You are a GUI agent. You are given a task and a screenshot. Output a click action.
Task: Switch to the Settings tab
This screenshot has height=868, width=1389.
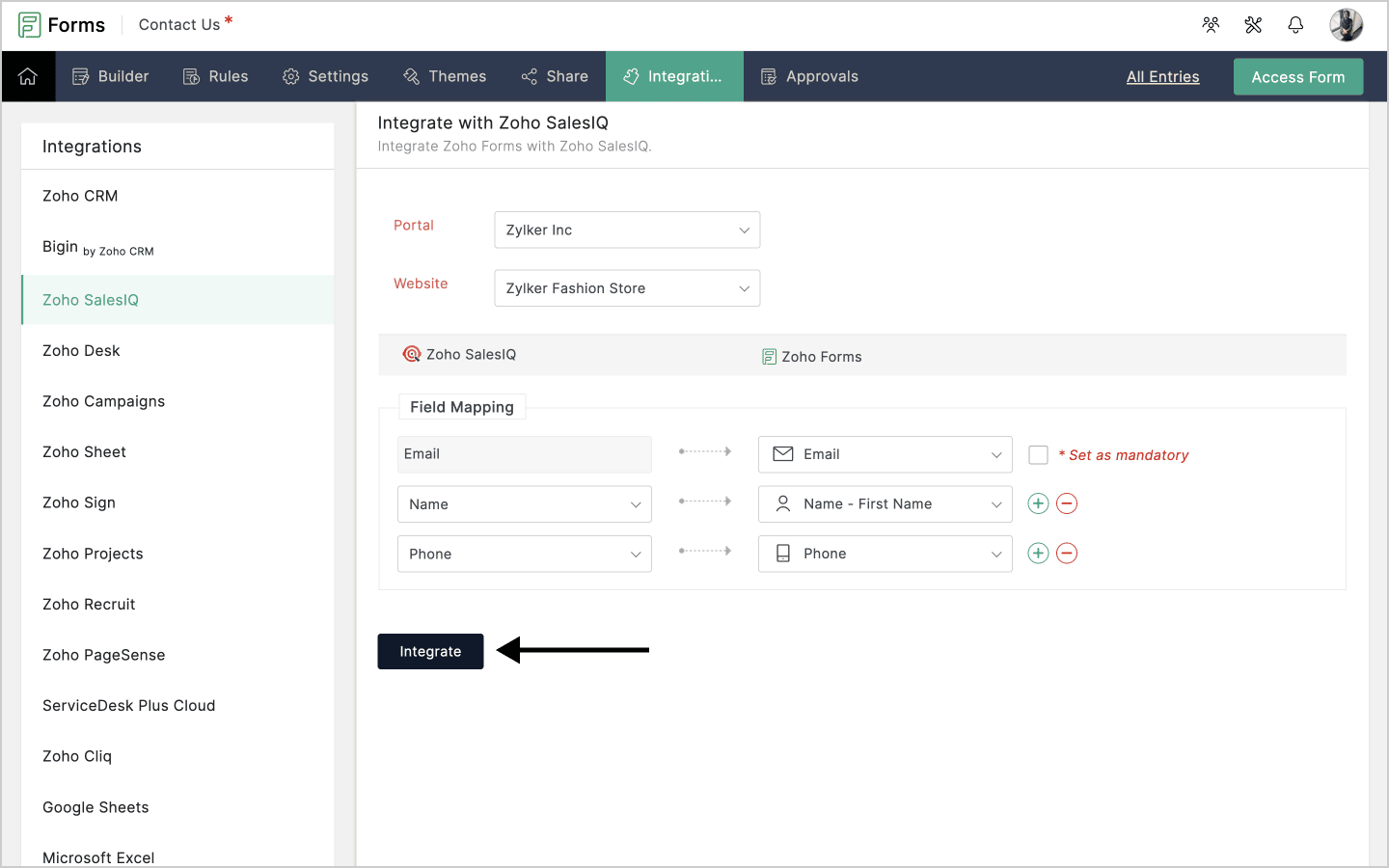click(325, 76)
